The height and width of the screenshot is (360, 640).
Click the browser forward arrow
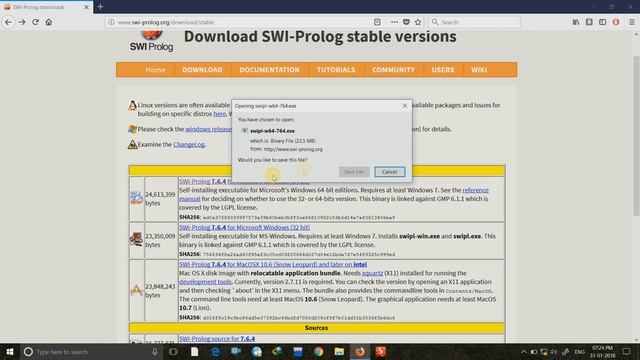(x=22, y=22)
